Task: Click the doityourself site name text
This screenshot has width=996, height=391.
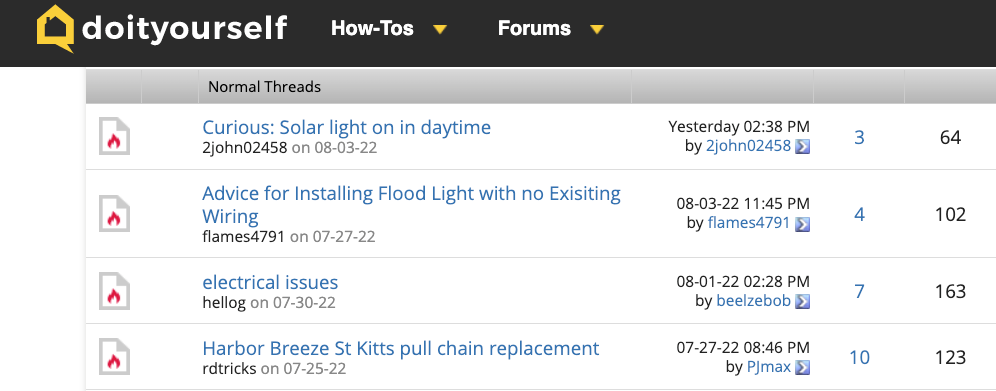Action: coord(184,29)
